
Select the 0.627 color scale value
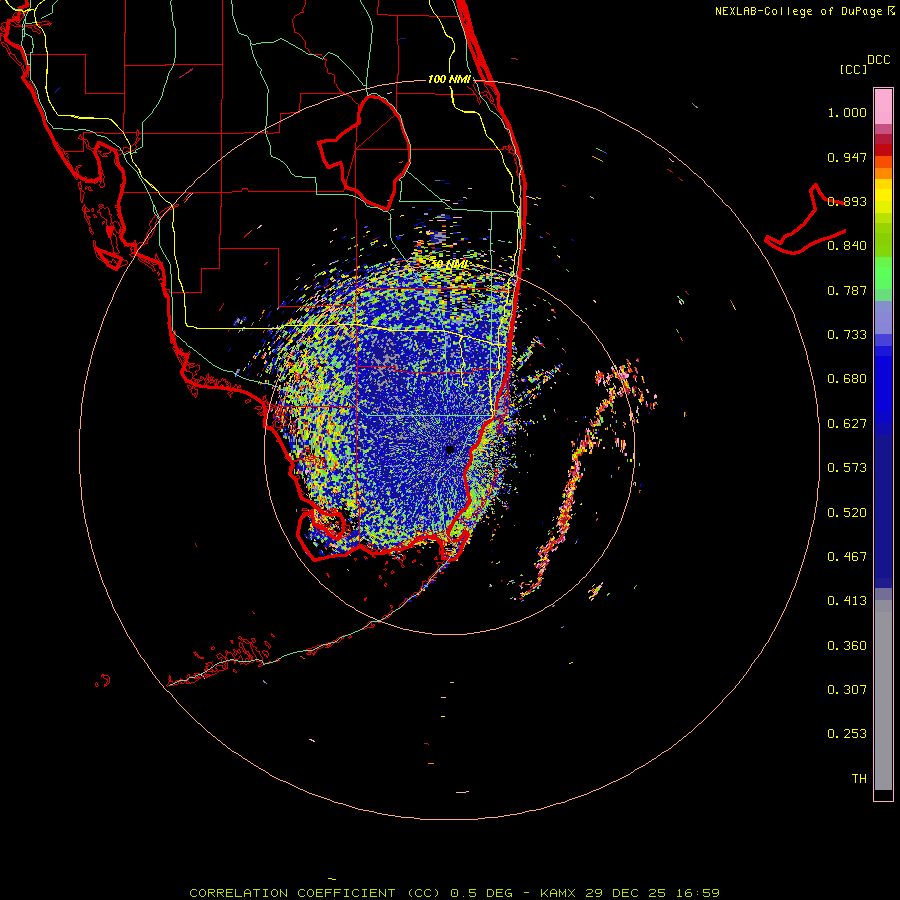tap(847, 424)
